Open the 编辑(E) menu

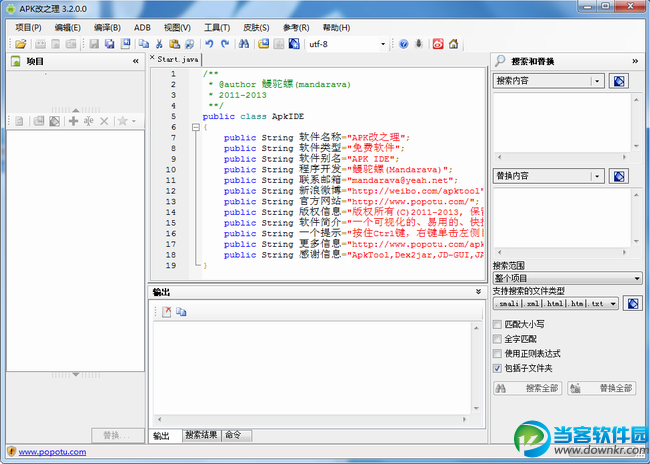click(68, 27)
